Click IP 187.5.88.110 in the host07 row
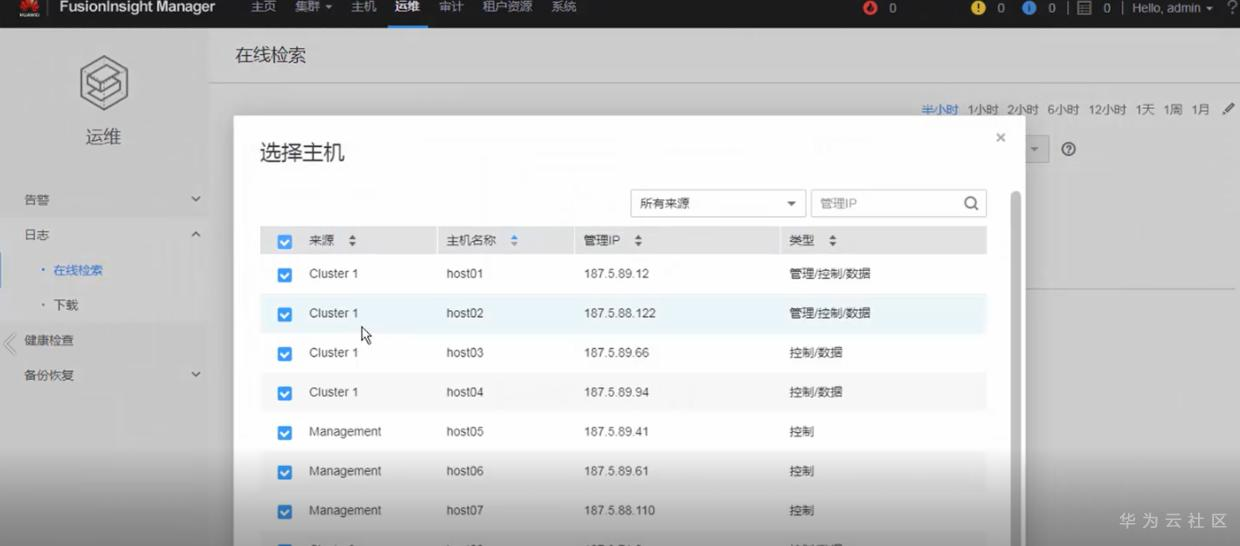 620,511
